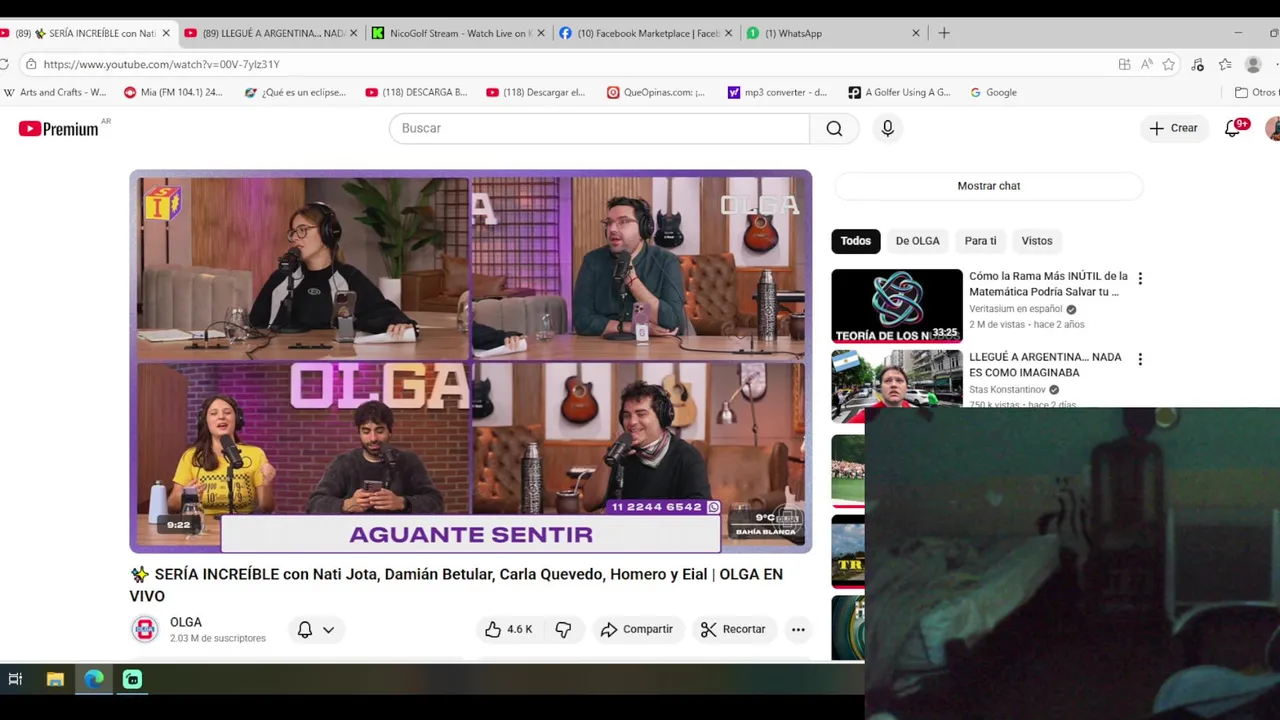This screenshot has width=1280, height=720.
Task: Start voice search with the microphone icon
Action: click(x=887, y=128)
